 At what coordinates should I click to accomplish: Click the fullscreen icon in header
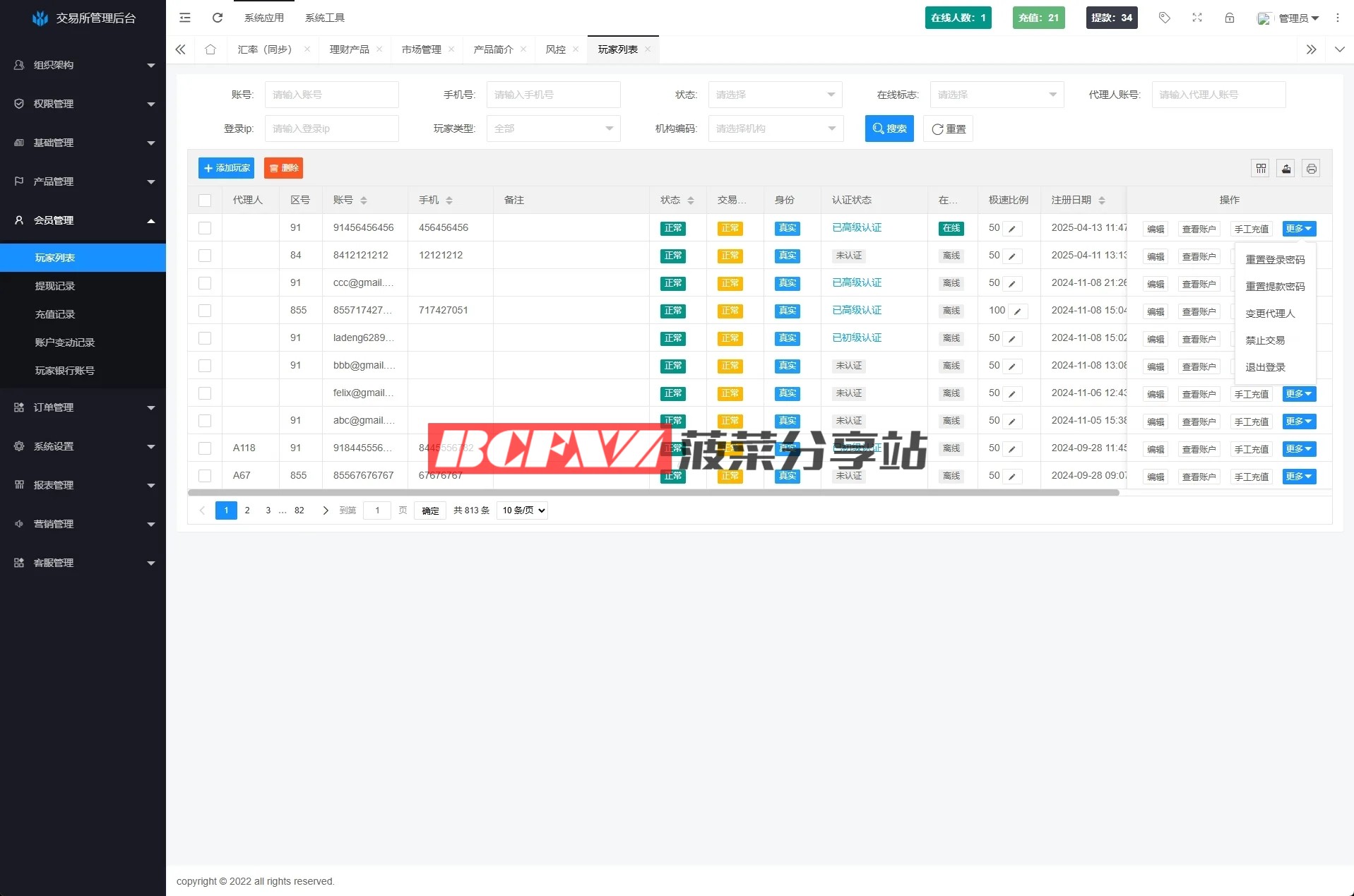click(x=1197, y=18)
